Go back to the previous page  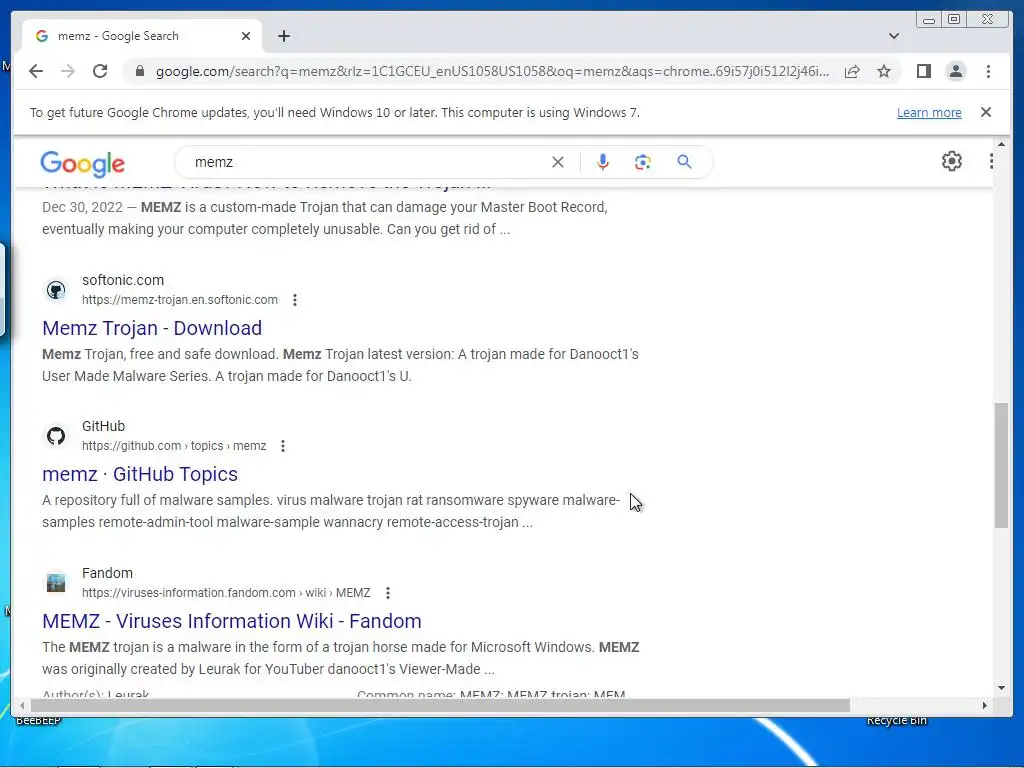click(x=36, y=71)
